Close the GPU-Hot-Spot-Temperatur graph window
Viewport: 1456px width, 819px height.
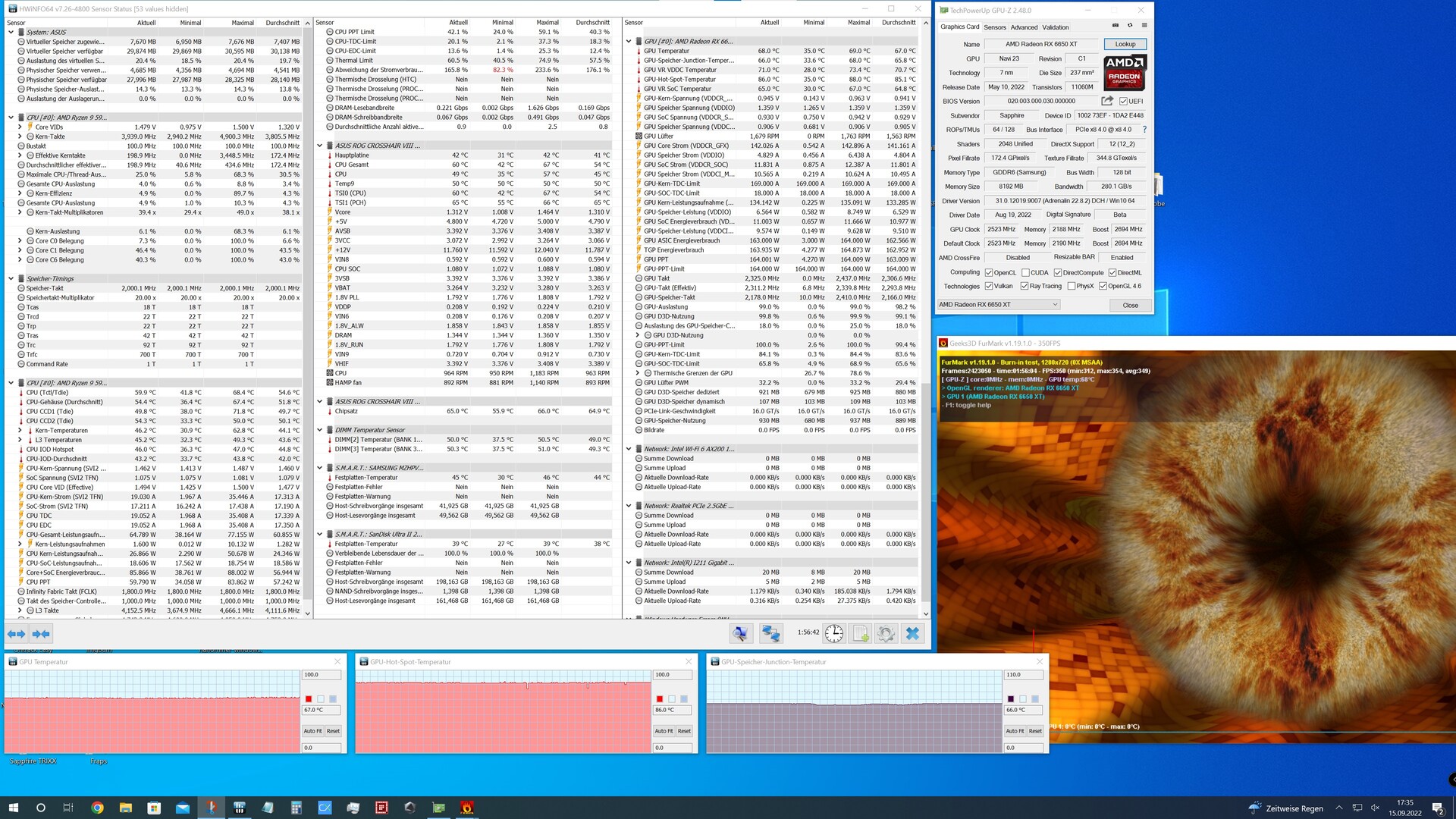(x=689, y=662)
